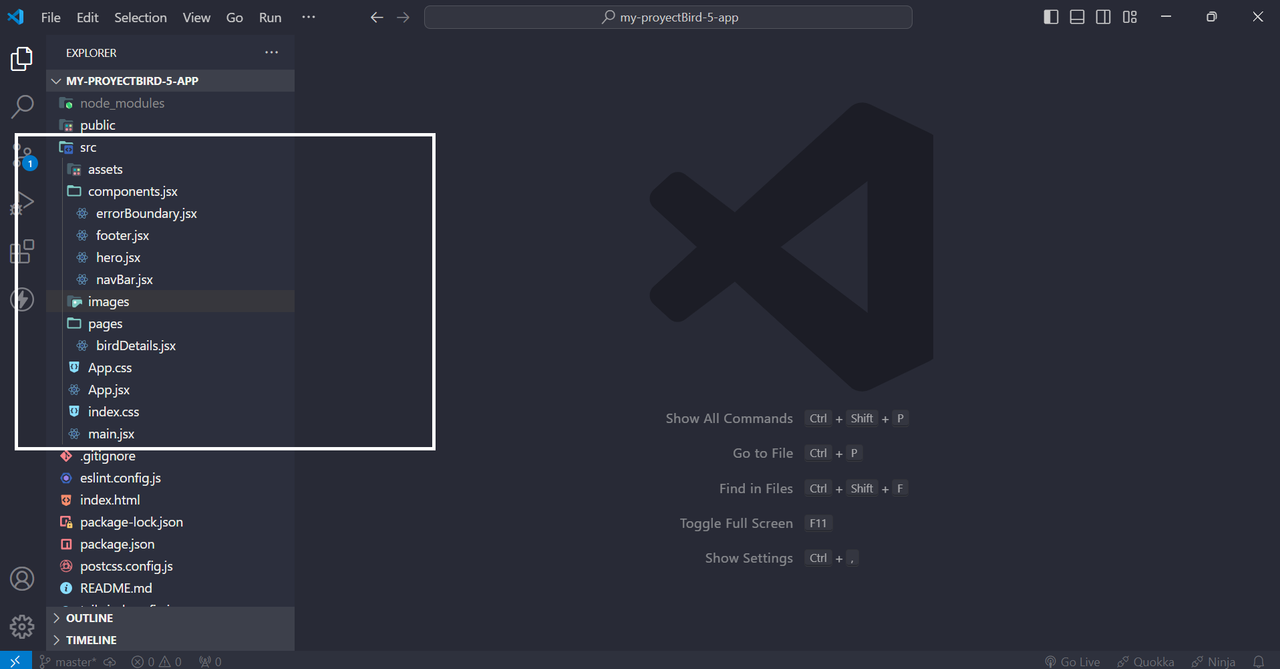Open the Run and Debug view
The image size is (1280, 669).
pyautogui.click(x=22, y=203)
